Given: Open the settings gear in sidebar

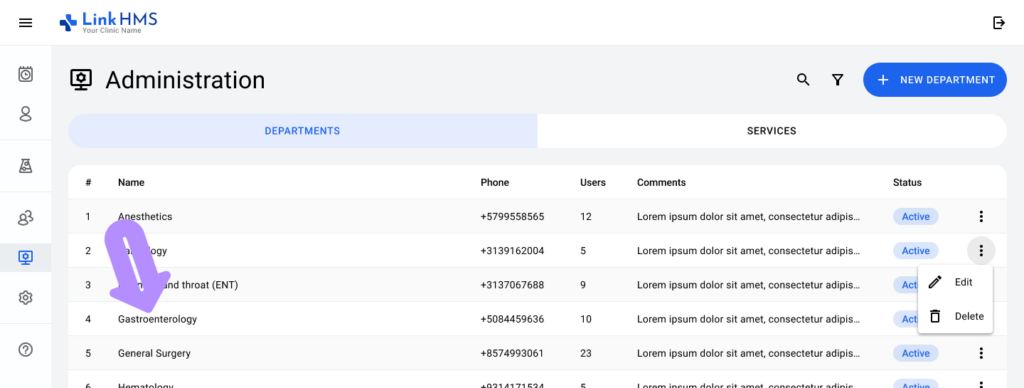Looking at the screenshot, I should coord(25,298).
